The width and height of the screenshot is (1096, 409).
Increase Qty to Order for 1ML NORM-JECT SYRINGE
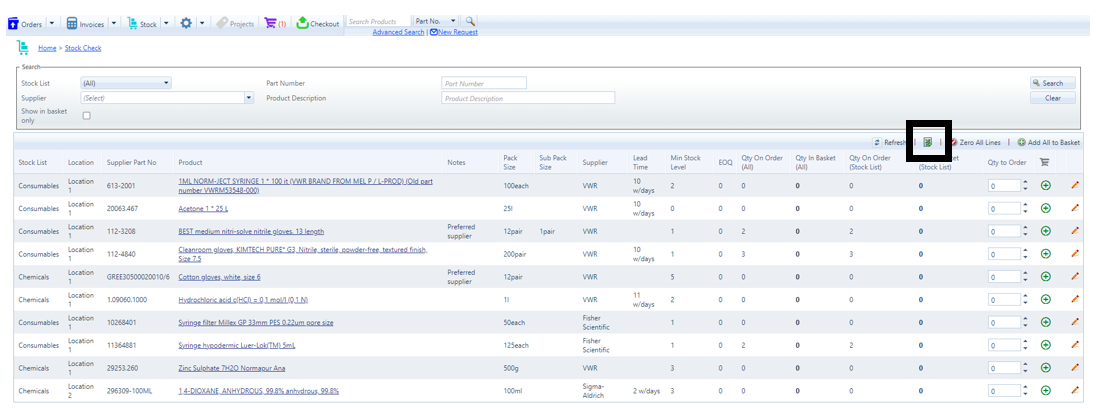(1025, 183)
